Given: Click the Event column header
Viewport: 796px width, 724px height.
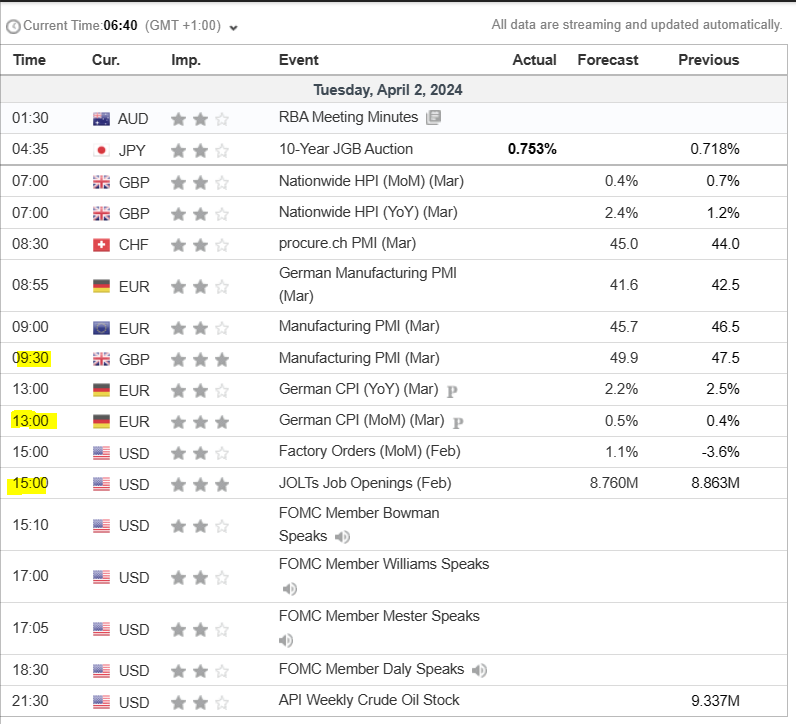Looking at the screenshot, I should [x=299, y=60].
